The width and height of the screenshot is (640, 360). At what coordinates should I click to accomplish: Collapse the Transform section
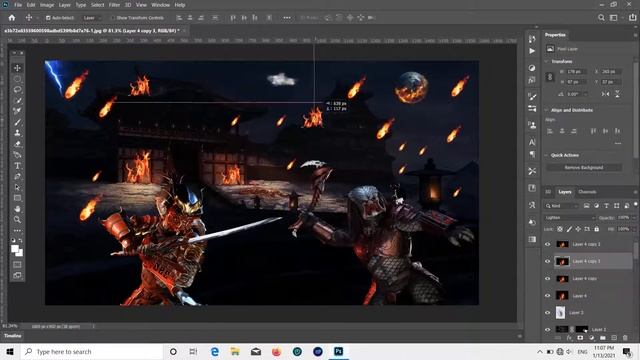click(547, 62)
